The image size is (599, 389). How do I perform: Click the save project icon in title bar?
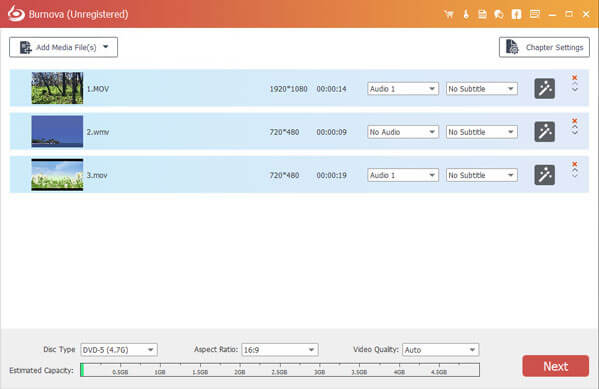(x=482, y=15)
